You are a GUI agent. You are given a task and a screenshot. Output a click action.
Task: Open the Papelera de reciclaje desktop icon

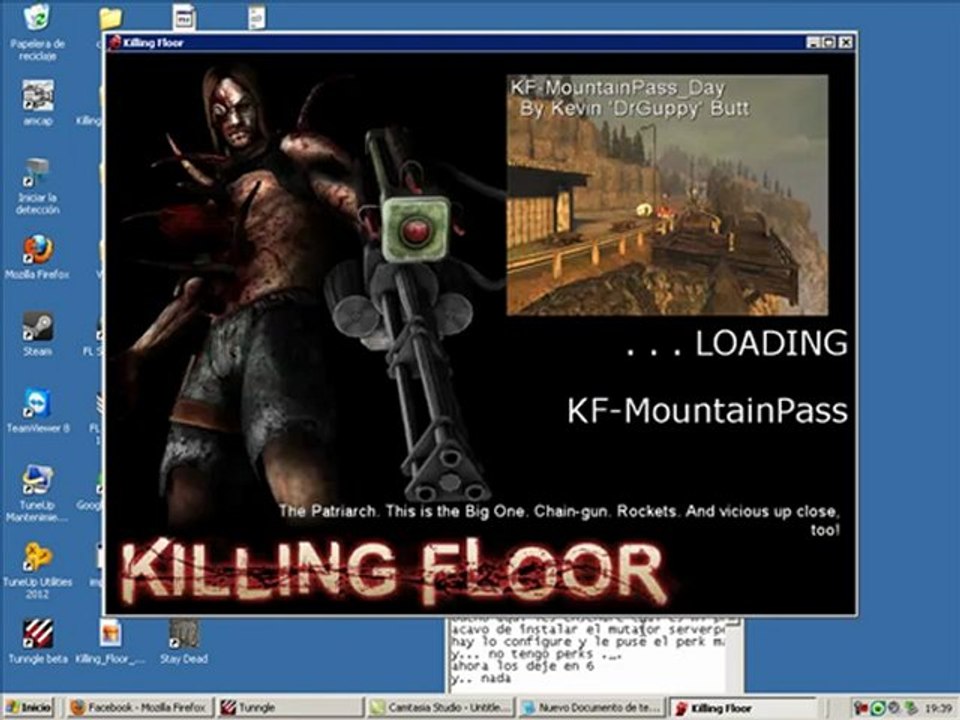pyautogui.click(x=37, y=31)
